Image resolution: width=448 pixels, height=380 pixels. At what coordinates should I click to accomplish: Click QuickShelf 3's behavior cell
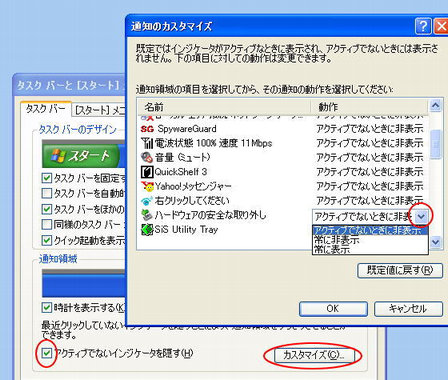point(370,172)
